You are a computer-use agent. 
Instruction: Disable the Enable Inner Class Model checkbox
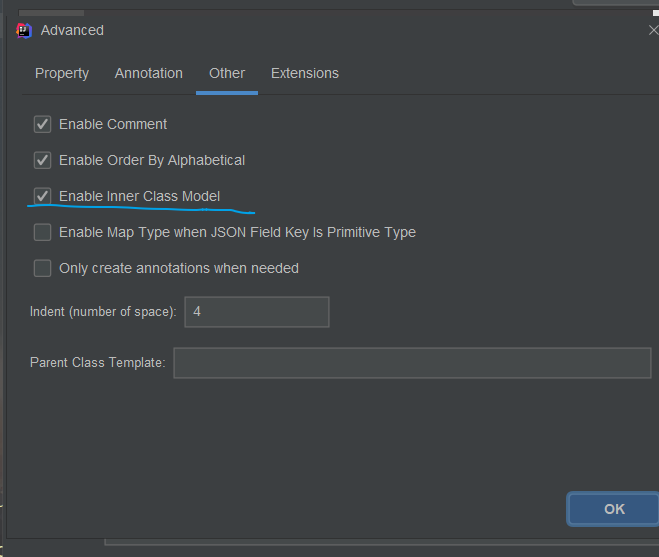[x=42, y=196]
